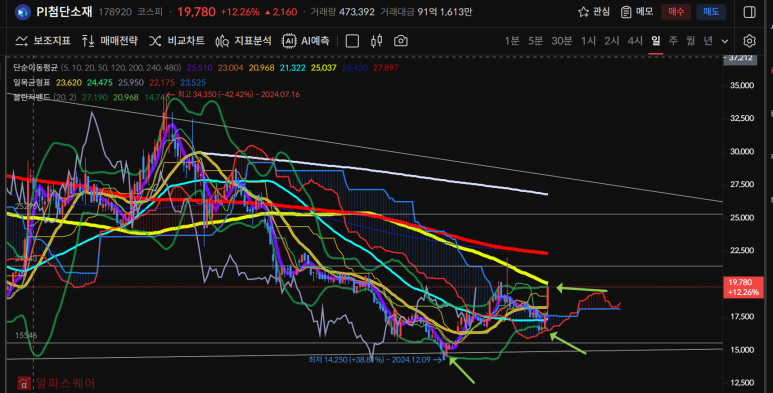The height and width of the screenshot is (393, 773).
Task: Click moving average value 23,004
Action: 230,68
